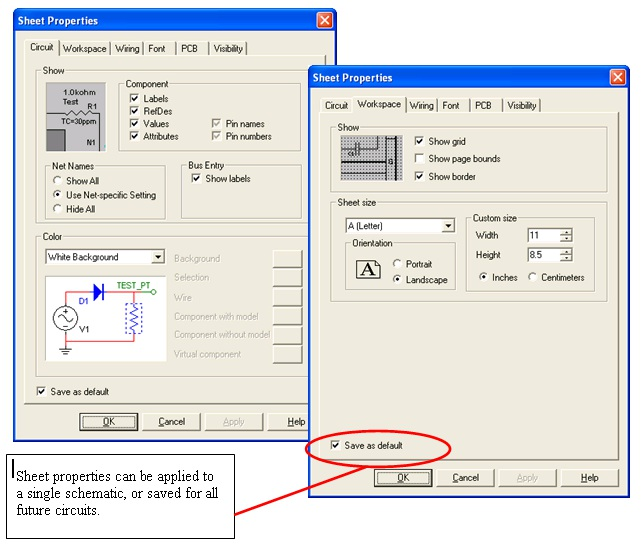644x549 pixels.
Task: Open the A (Letter) sheet size dropdown
Action: click(x=448, y=226)
